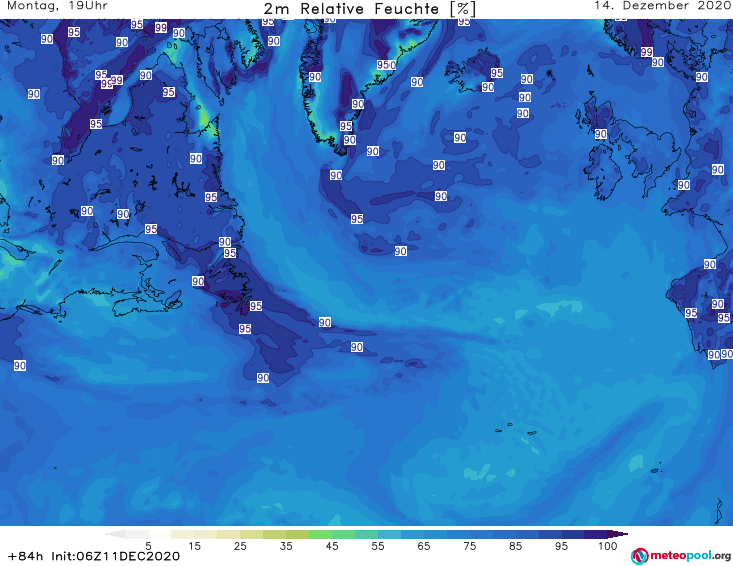Click the dark purple arrow tip ending the color scale
This screenshot has height=566, width=733.
[x=620, y=534]
